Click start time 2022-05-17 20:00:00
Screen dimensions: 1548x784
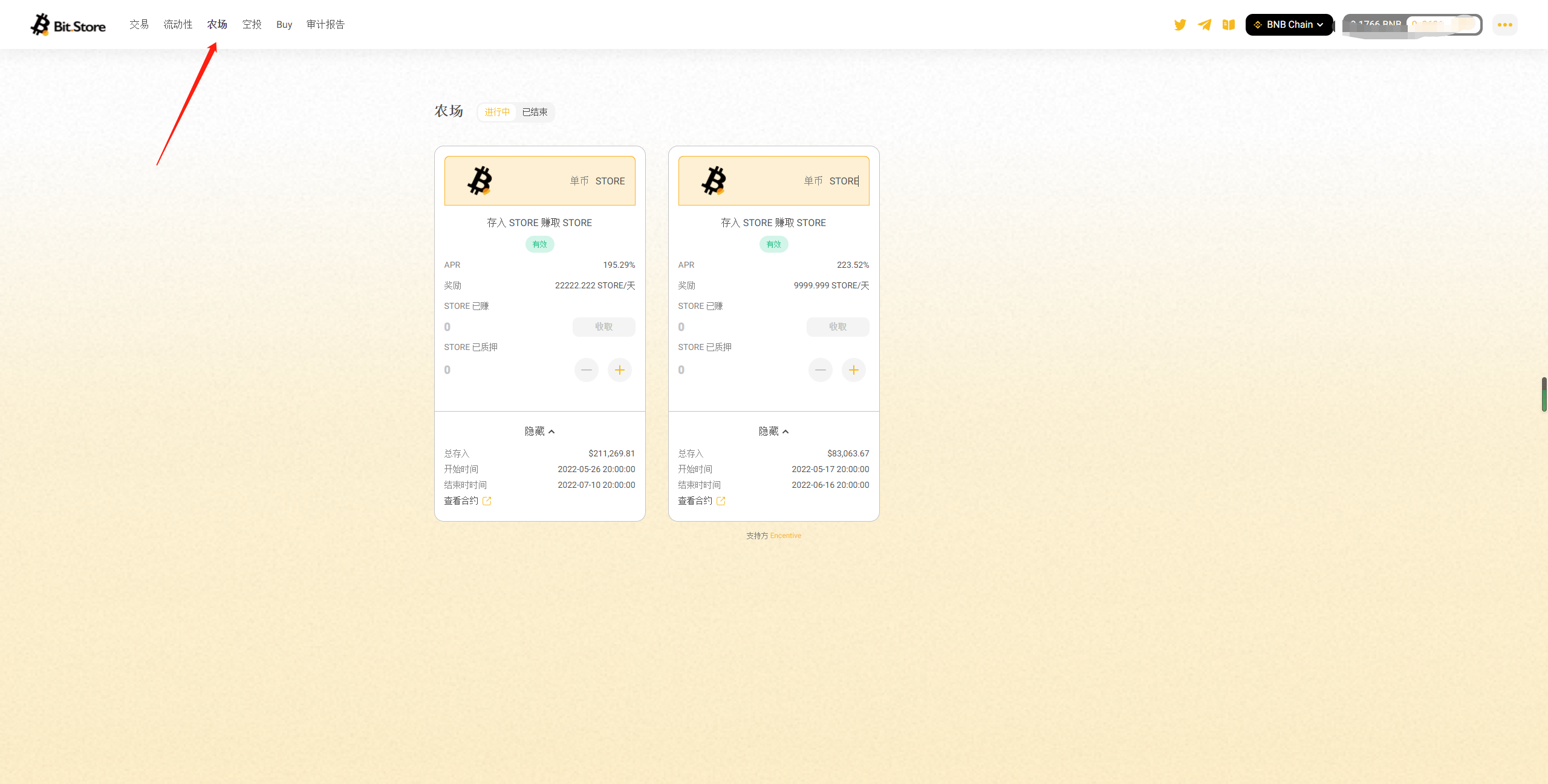[x=830, y=470]
